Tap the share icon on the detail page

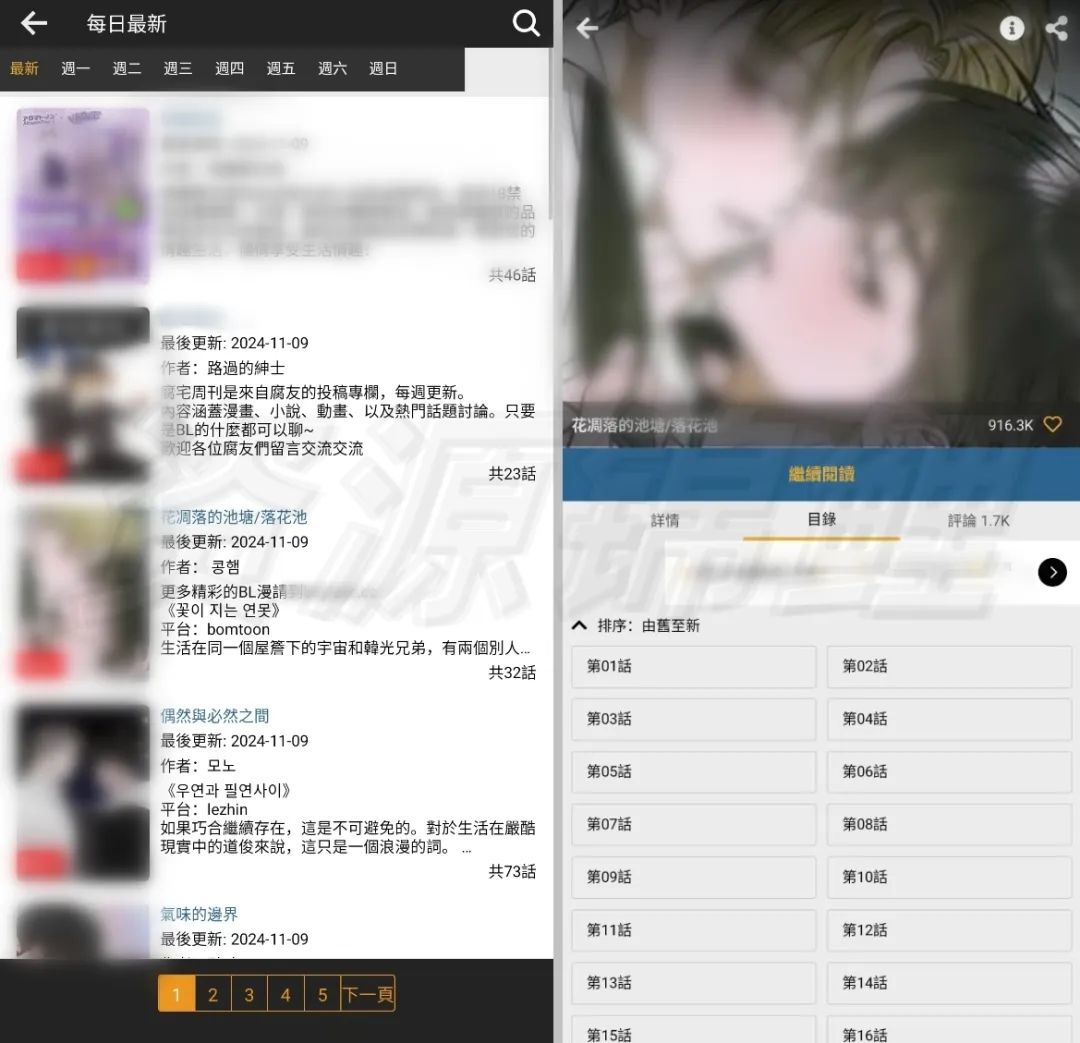click(1057, 28)
